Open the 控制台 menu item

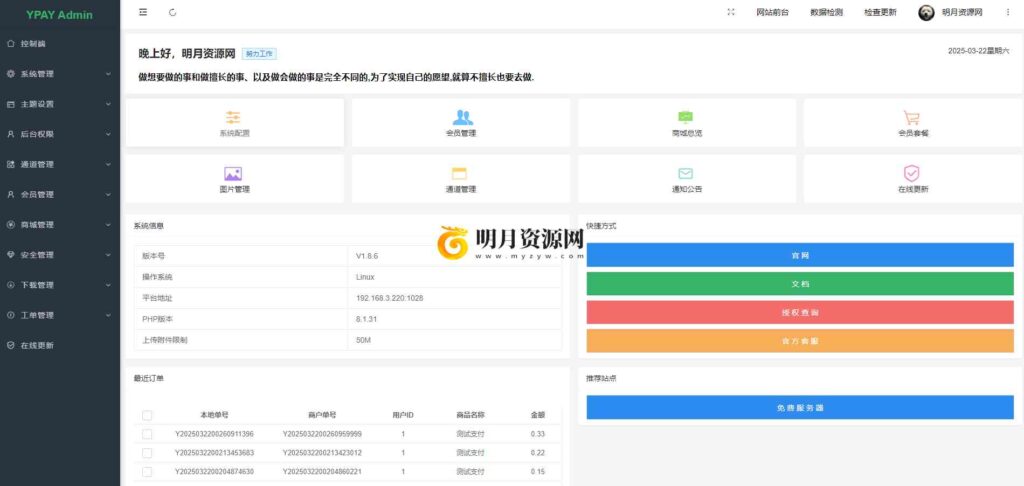tap(60, 44)
